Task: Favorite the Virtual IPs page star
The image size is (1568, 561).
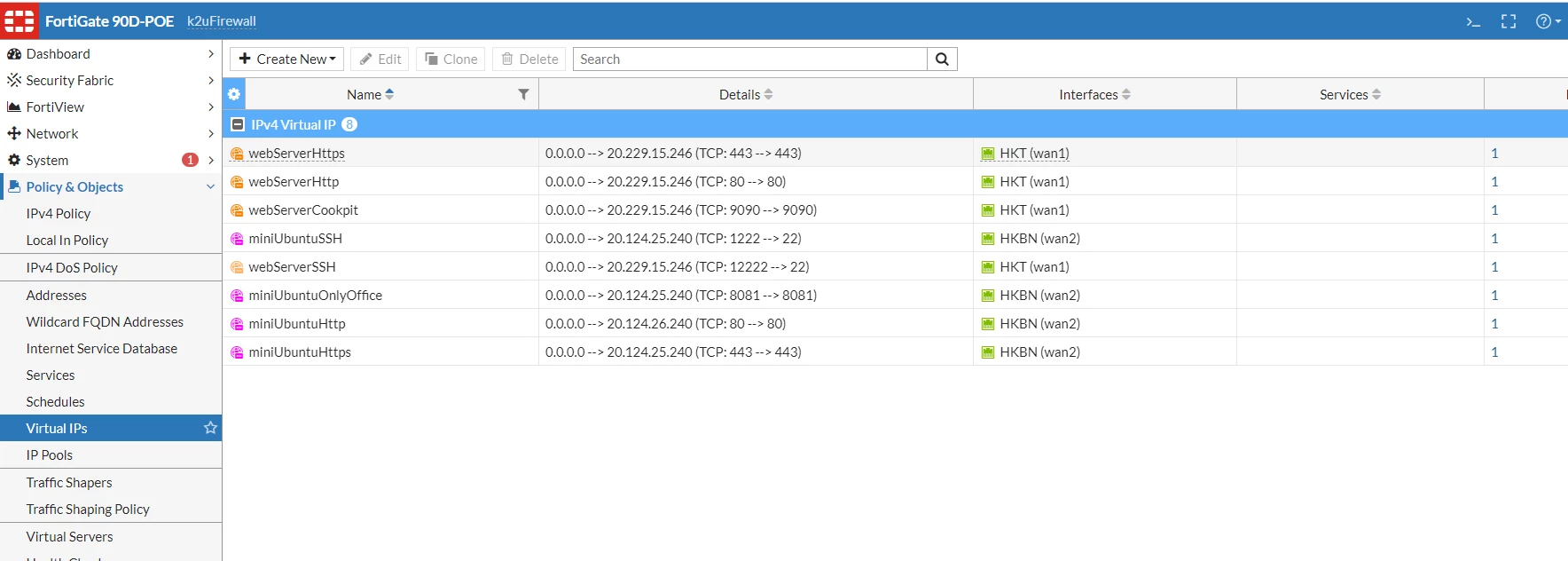Action: click(210, 428)
